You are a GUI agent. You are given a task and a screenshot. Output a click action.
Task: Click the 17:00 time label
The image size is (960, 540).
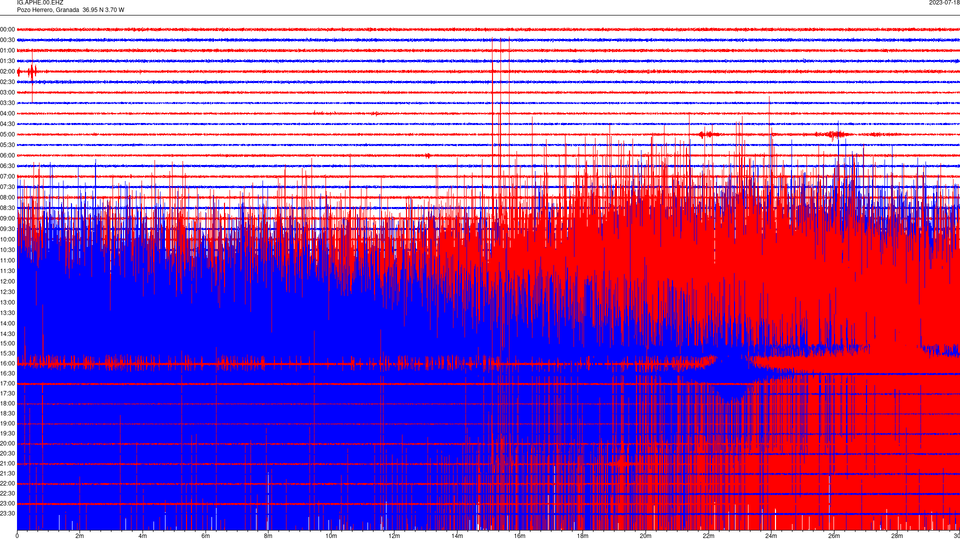(x=7, y=384)
